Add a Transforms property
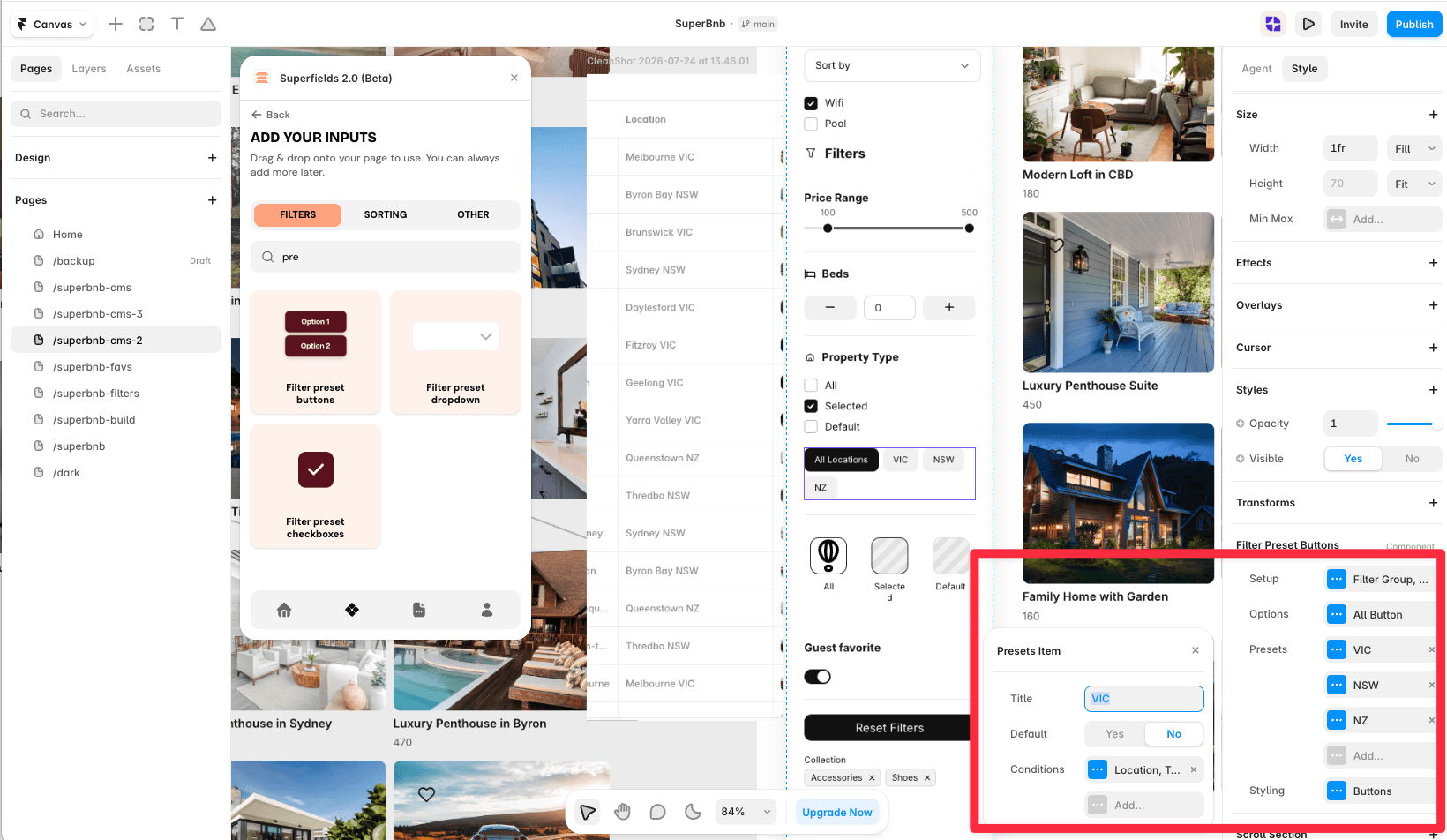 click(x=1433, y=503)
